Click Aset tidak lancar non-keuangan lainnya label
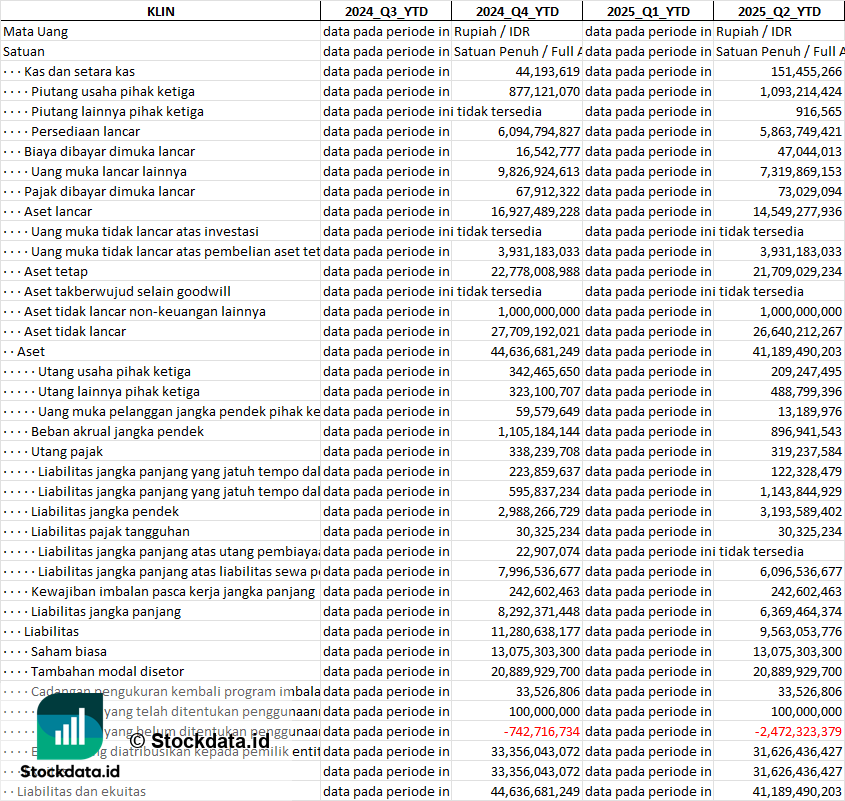The width and height of the screenshot is (845, 801). tap(144, 312)
